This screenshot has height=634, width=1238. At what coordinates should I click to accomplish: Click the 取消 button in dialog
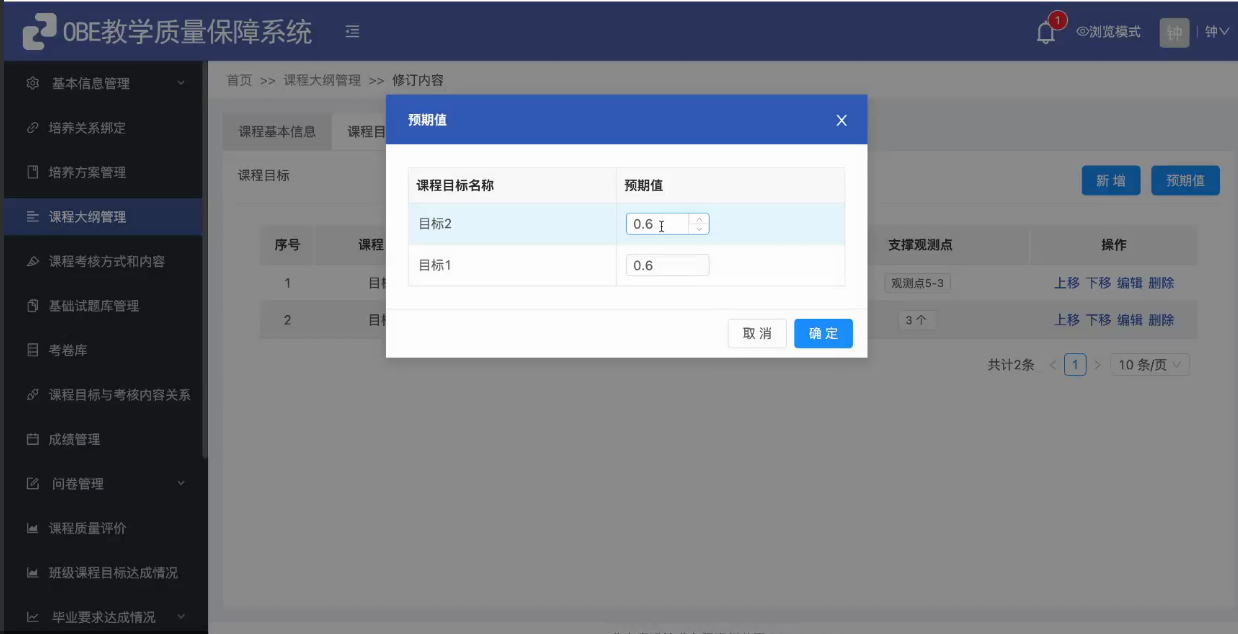pos(757,334)
